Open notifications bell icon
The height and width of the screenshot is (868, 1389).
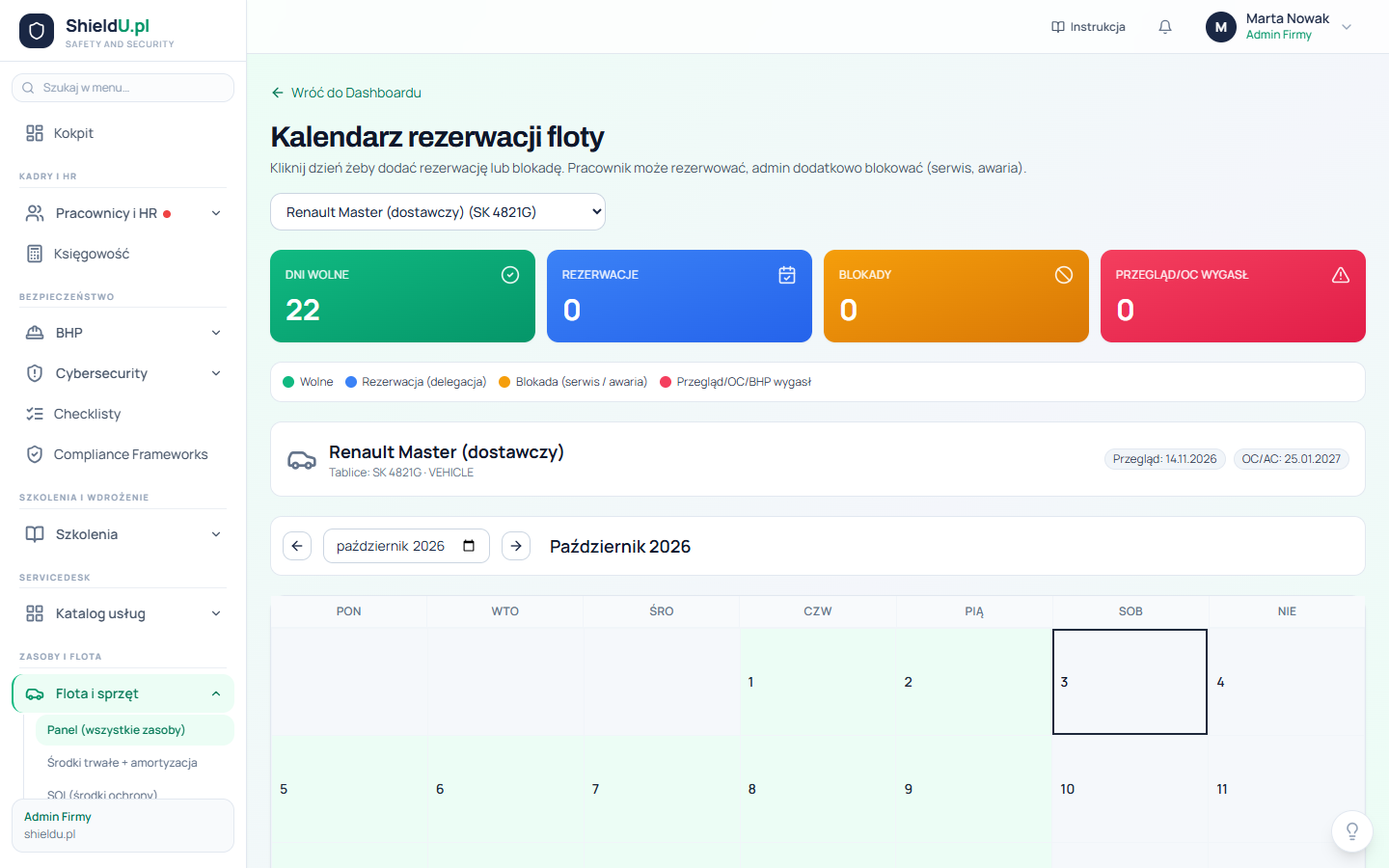pyautogui.click(x=1165, y=27)
